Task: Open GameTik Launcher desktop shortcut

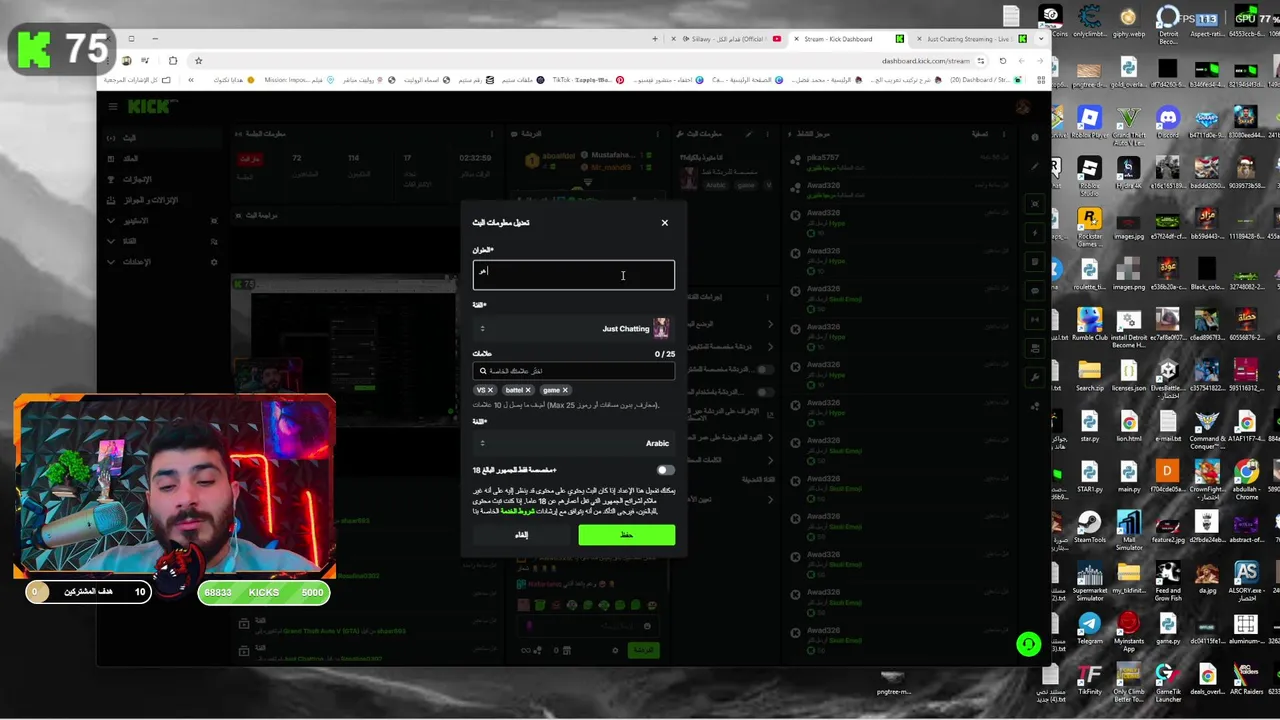Action: click(x=1167, y=682)
